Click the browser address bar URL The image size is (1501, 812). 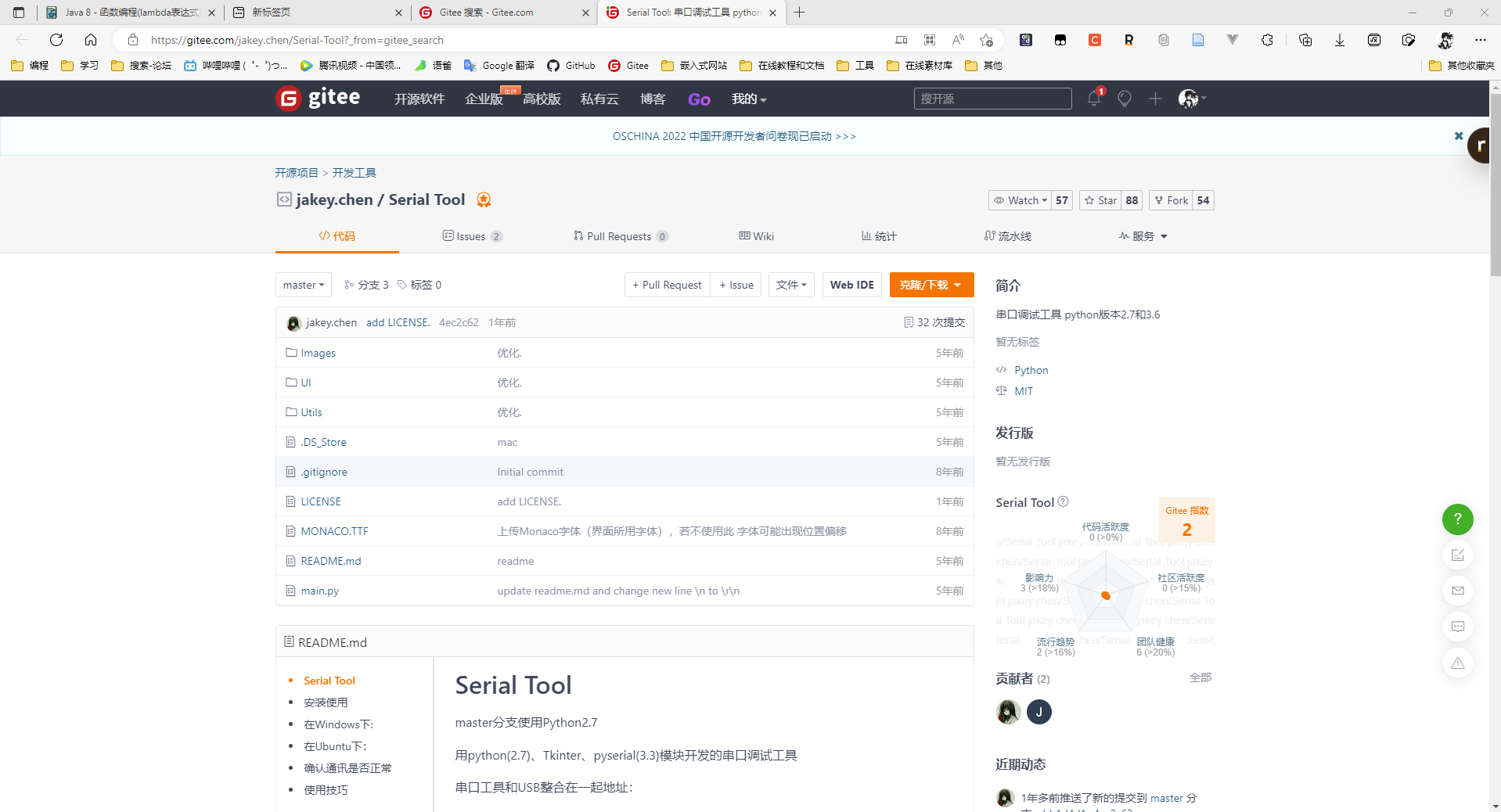tap(297, 40)
